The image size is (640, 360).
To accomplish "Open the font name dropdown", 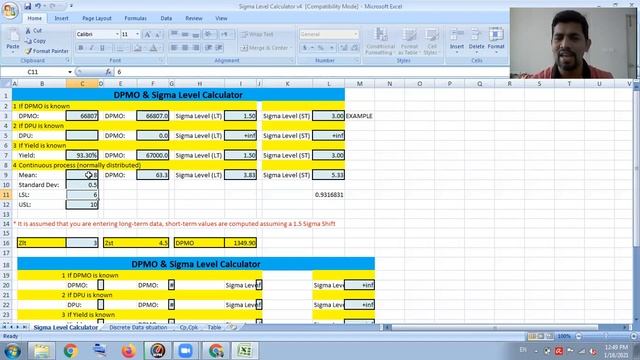I will (117, 34).
